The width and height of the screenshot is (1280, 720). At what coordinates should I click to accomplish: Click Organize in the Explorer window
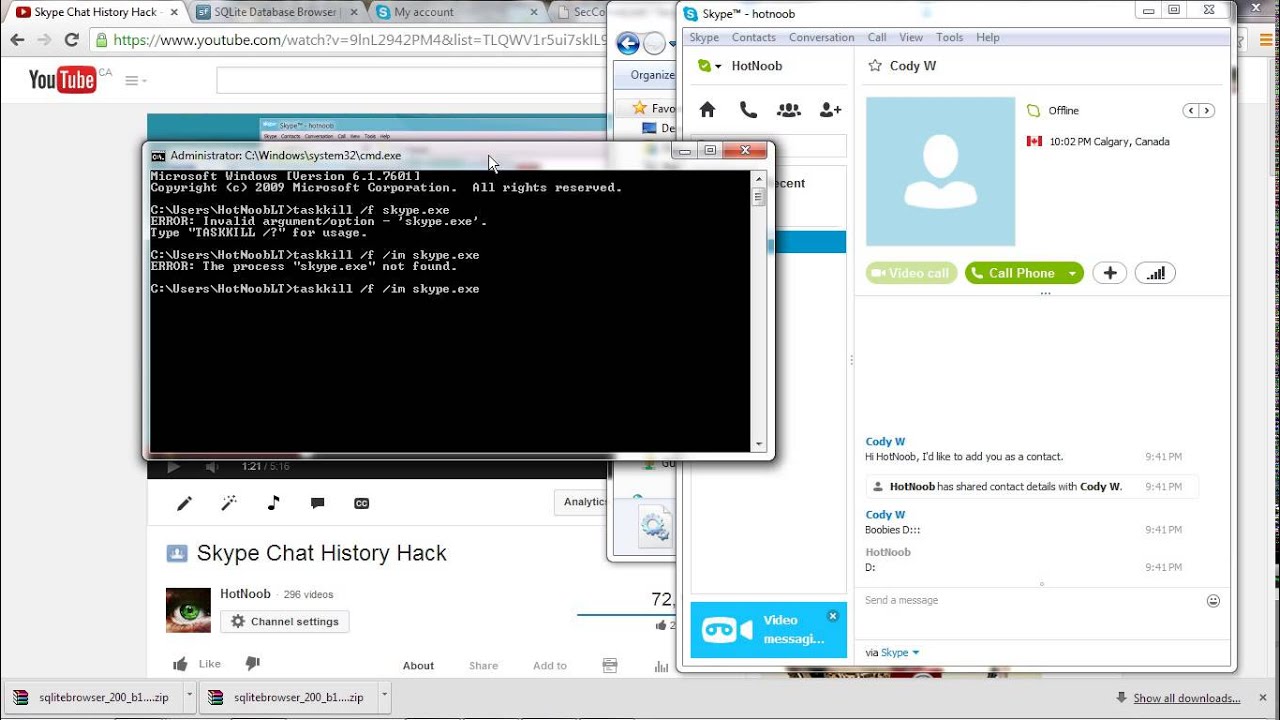(652, 75)
